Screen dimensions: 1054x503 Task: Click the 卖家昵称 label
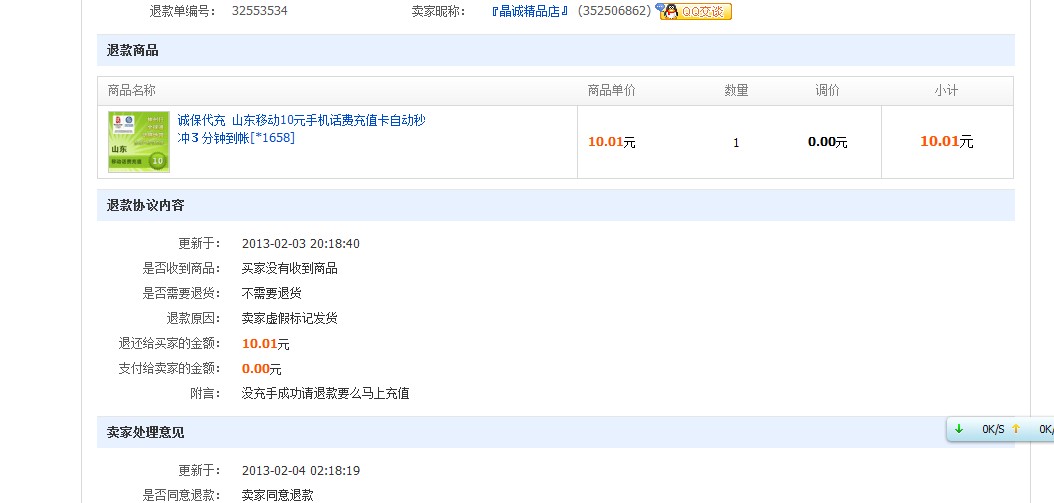(x=438, y=11)
